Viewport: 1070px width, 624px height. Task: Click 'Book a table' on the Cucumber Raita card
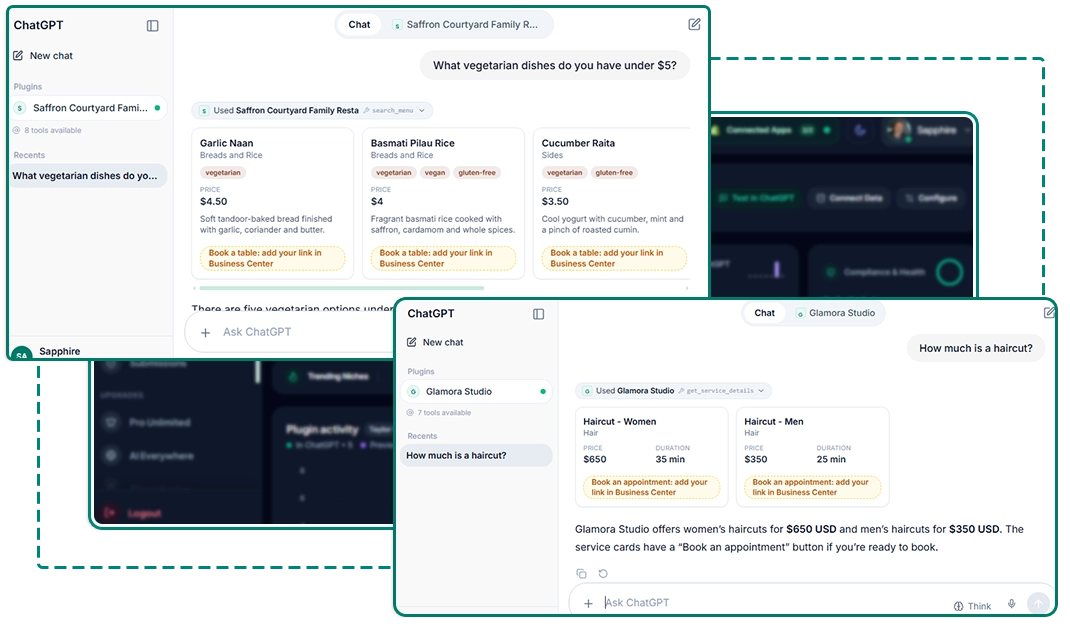tap(613, 258)
